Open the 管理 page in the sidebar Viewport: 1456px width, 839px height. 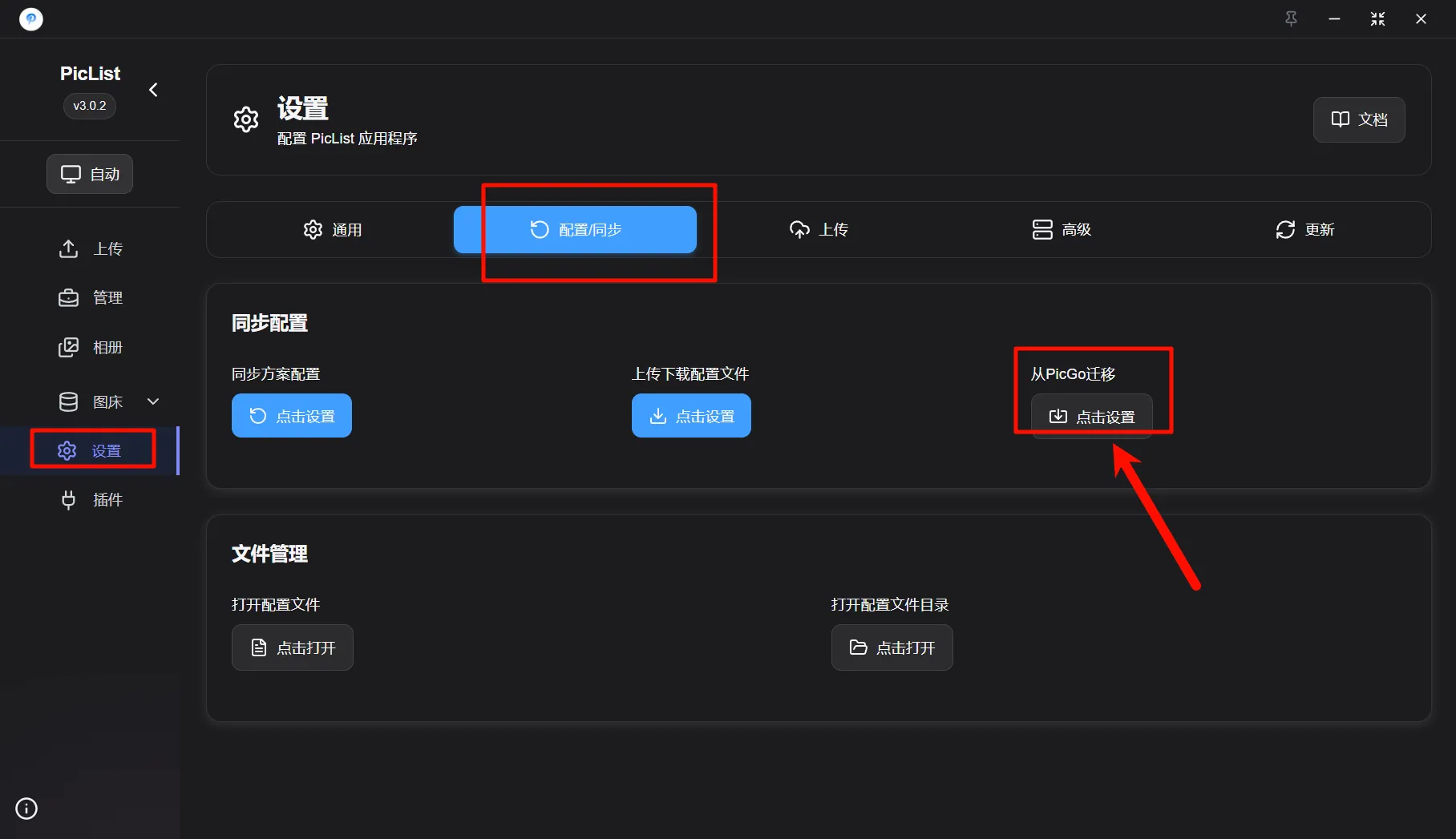coord(91,298)
